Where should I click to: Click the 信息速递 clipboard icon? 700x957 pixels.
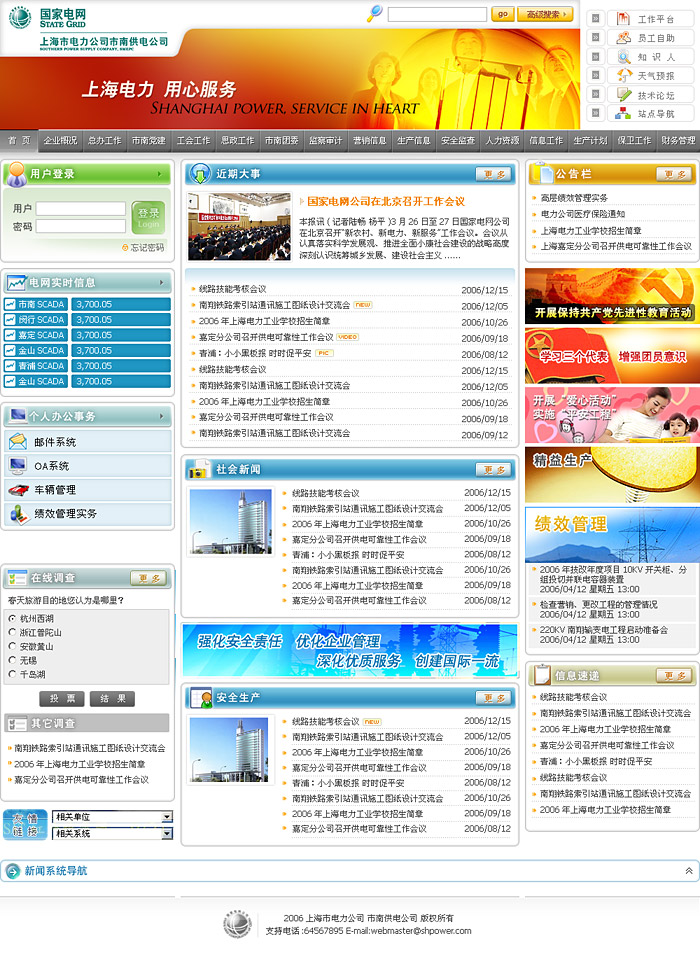pos(541,674)
